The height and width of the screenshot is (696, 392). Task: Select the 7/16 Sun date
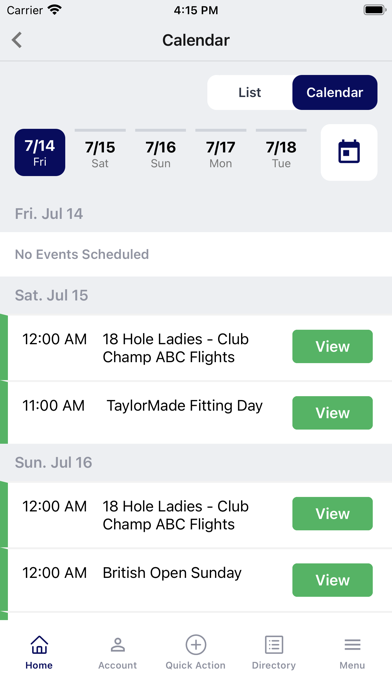[x=161, y=152]
